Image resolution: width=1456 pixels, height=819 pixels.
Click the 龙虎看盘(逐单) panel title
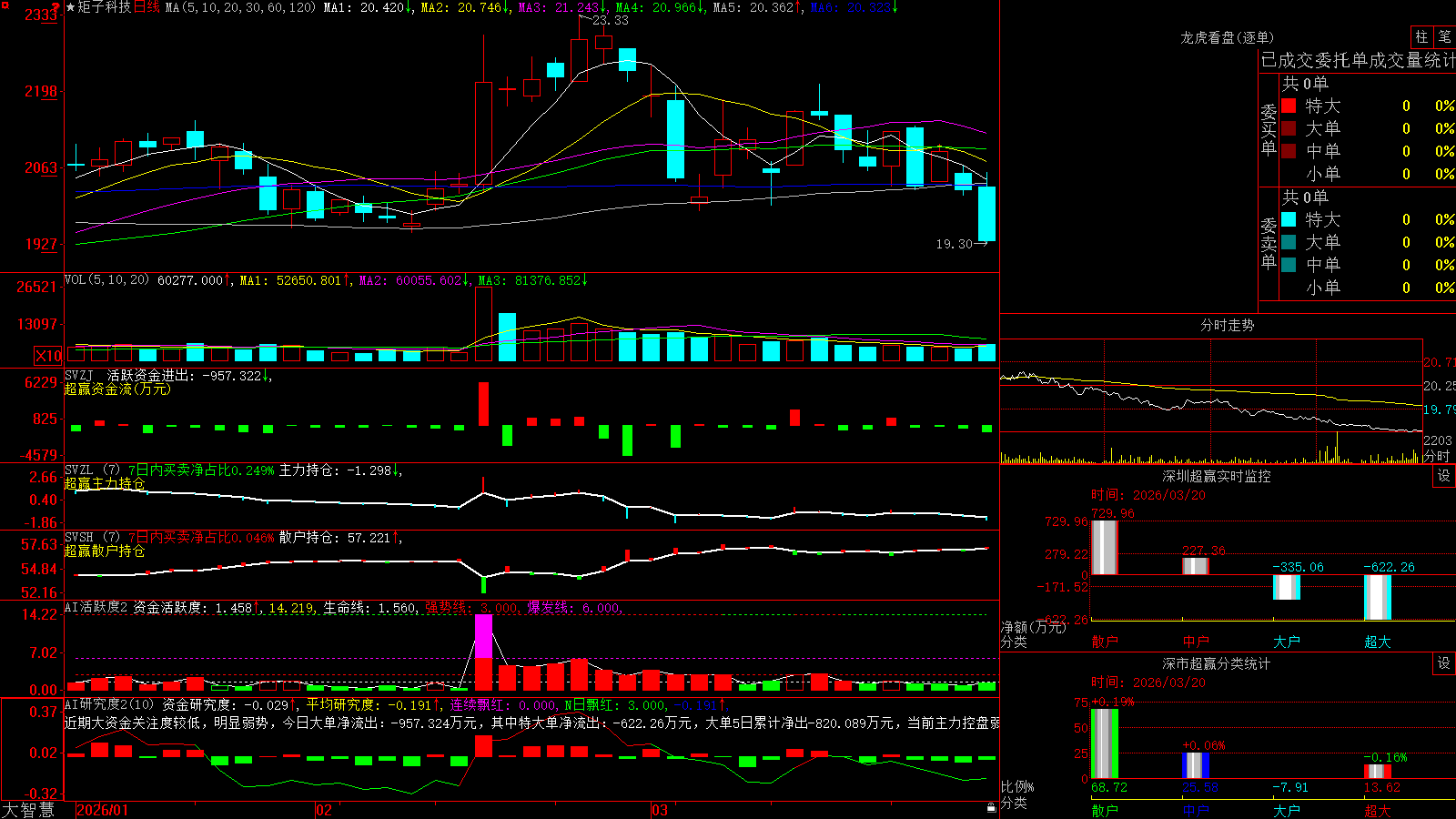tap(1227, 37)
